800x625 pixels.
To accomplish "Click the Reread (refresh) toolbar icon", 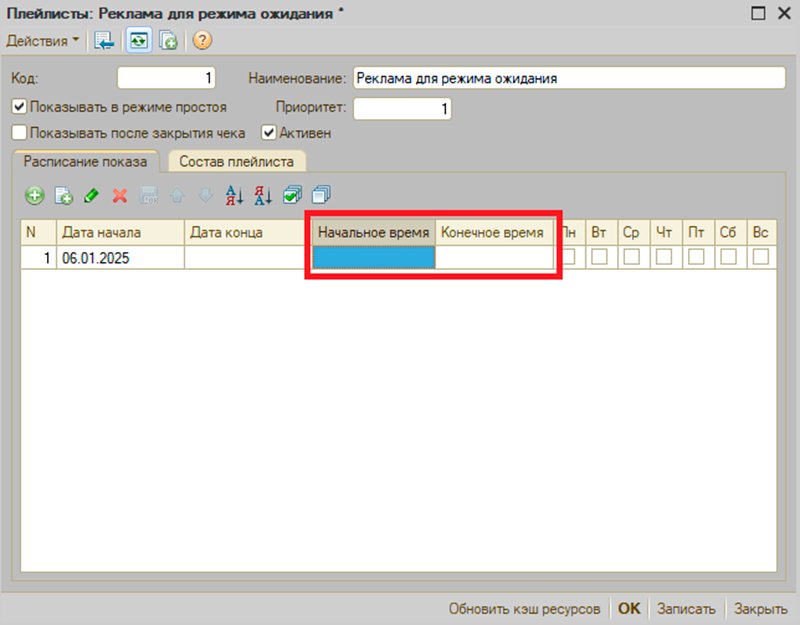I will tap(139, 40).
